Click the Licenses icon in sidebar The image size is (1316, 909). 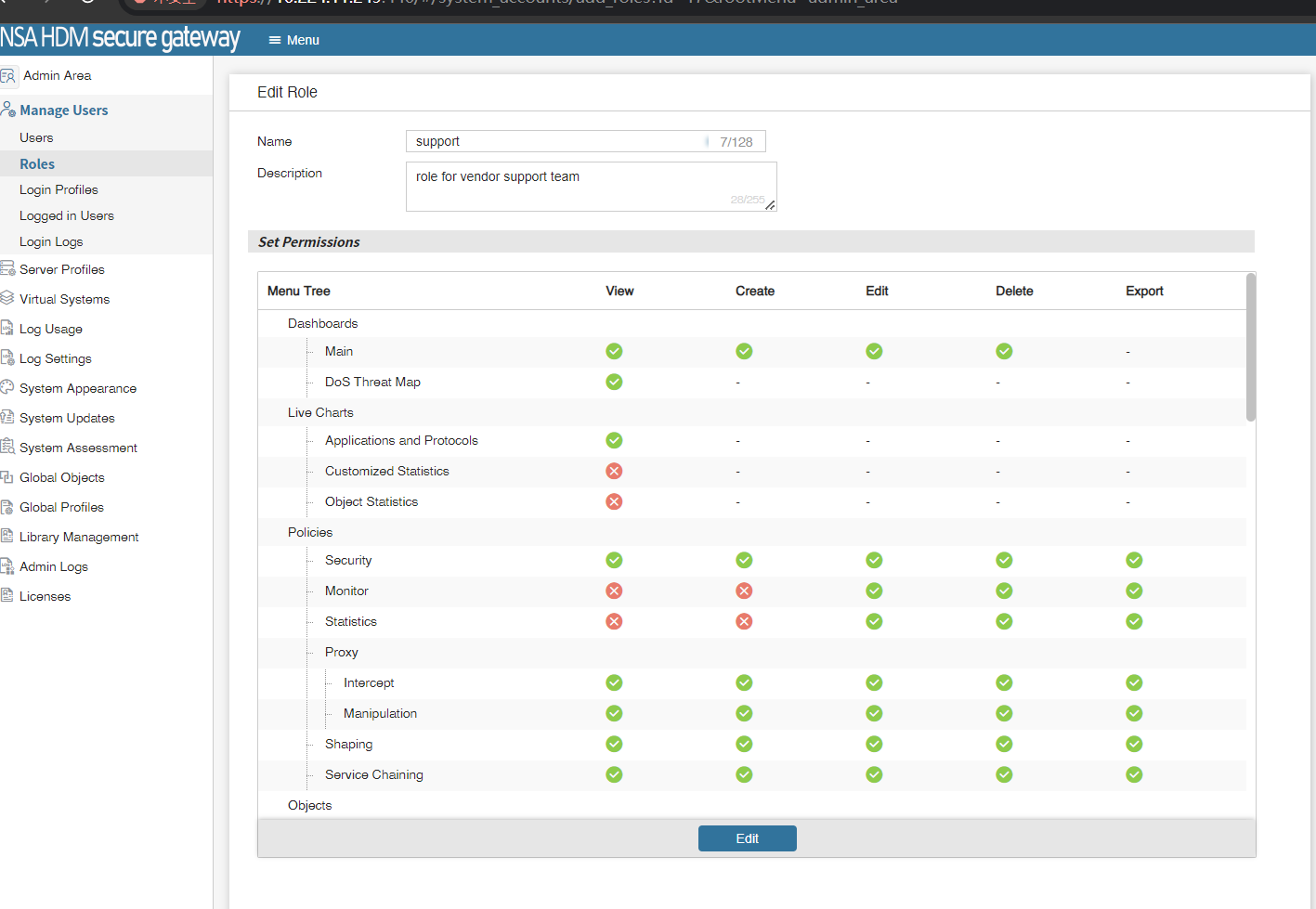click(7, 596)
